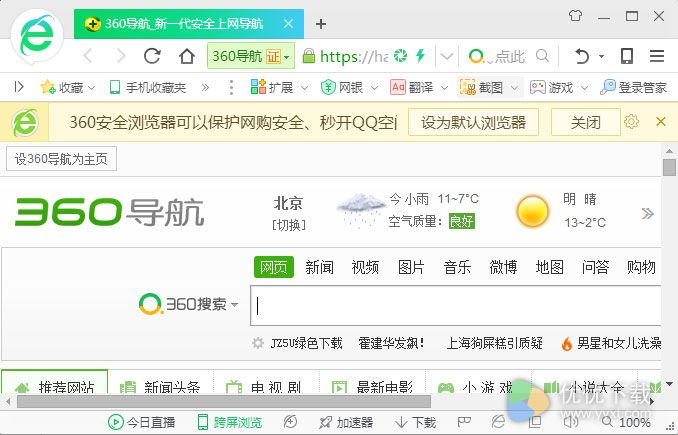Click the 360 browser logo avatar

point(37,37)
